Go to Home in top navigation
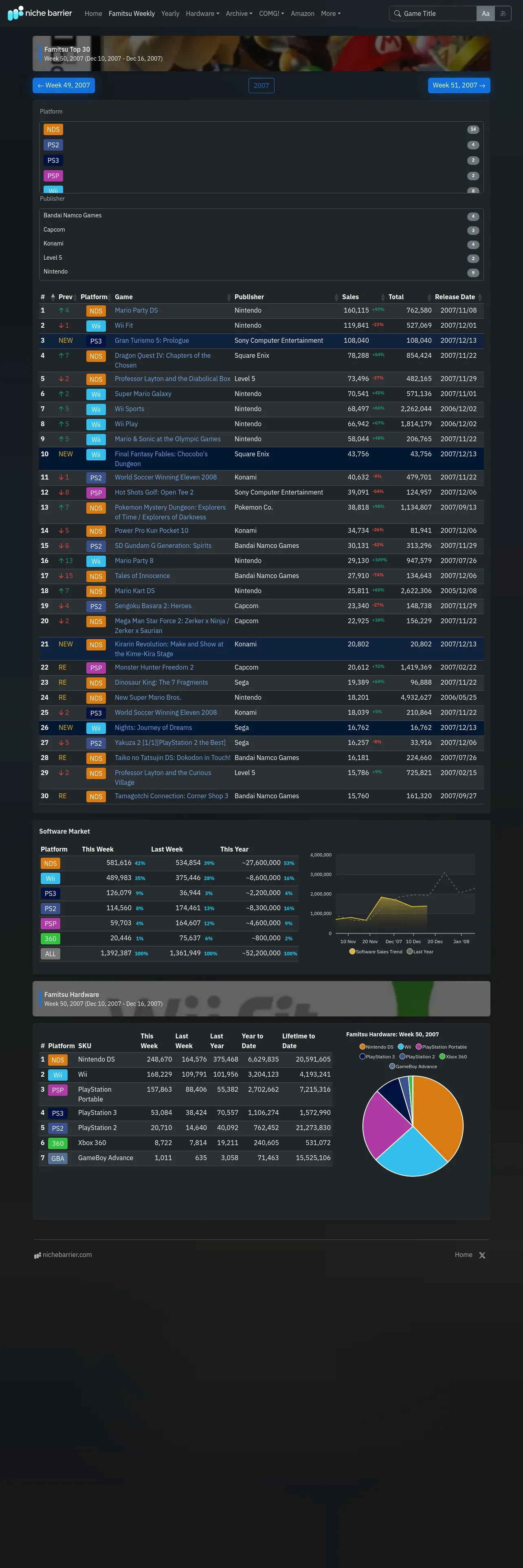The height and width of the screenshot is (1568, 523). click(x=93, y=13)
